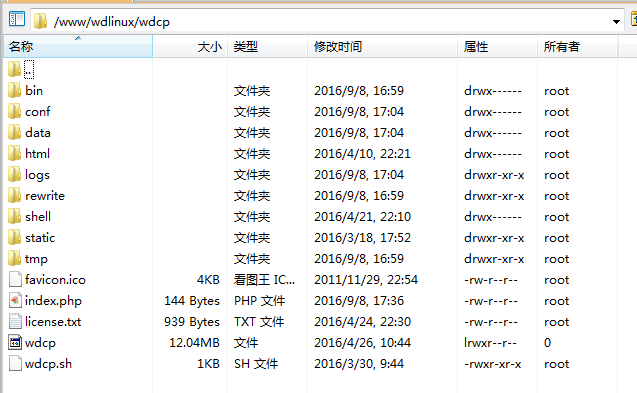Sort by 所有者 column header
The height and width of the screenshot is (393, 637).
(x=577, y=46)
